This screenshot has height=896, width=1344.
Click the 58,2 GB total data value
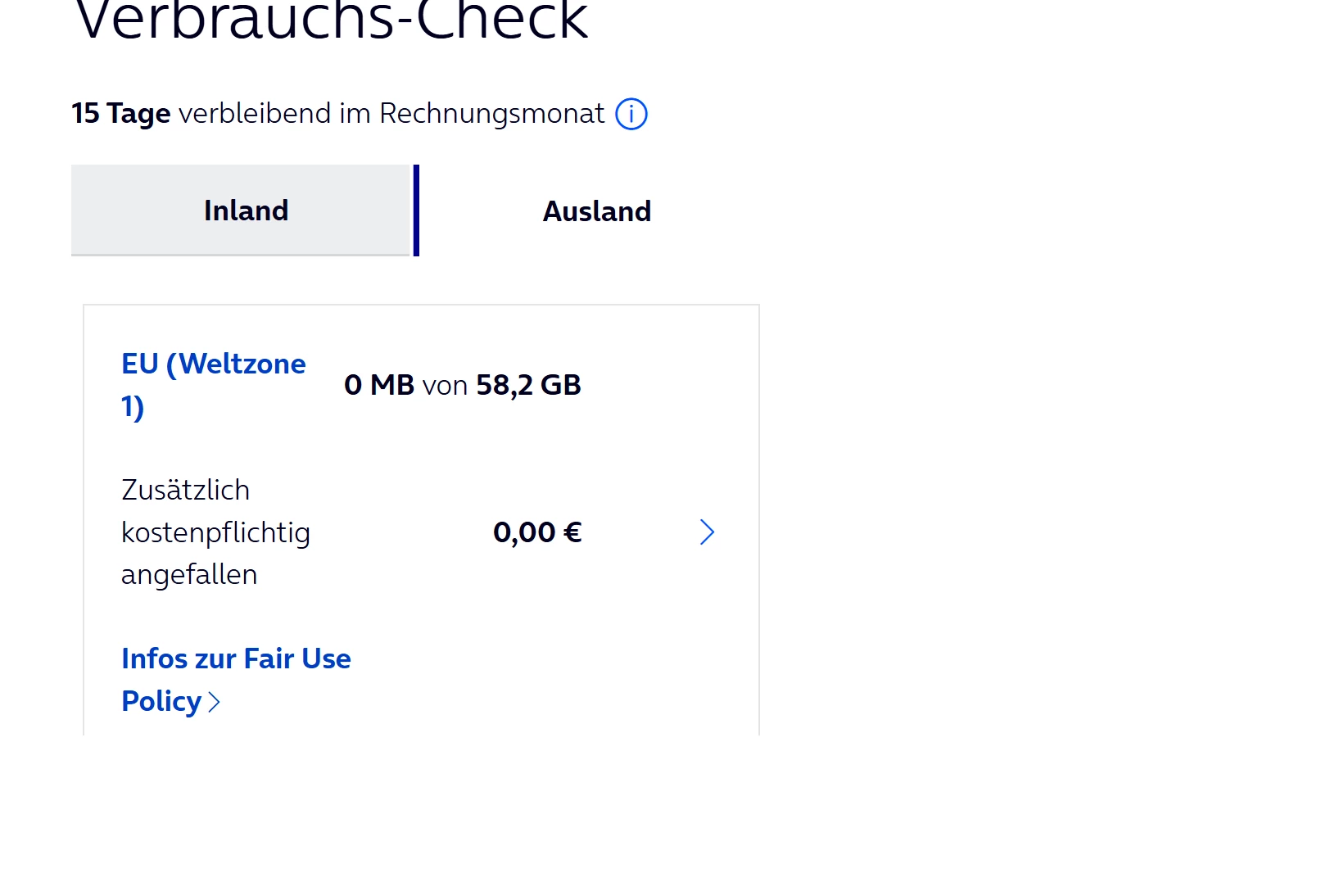pyautogui.click(x=528, y=385)
